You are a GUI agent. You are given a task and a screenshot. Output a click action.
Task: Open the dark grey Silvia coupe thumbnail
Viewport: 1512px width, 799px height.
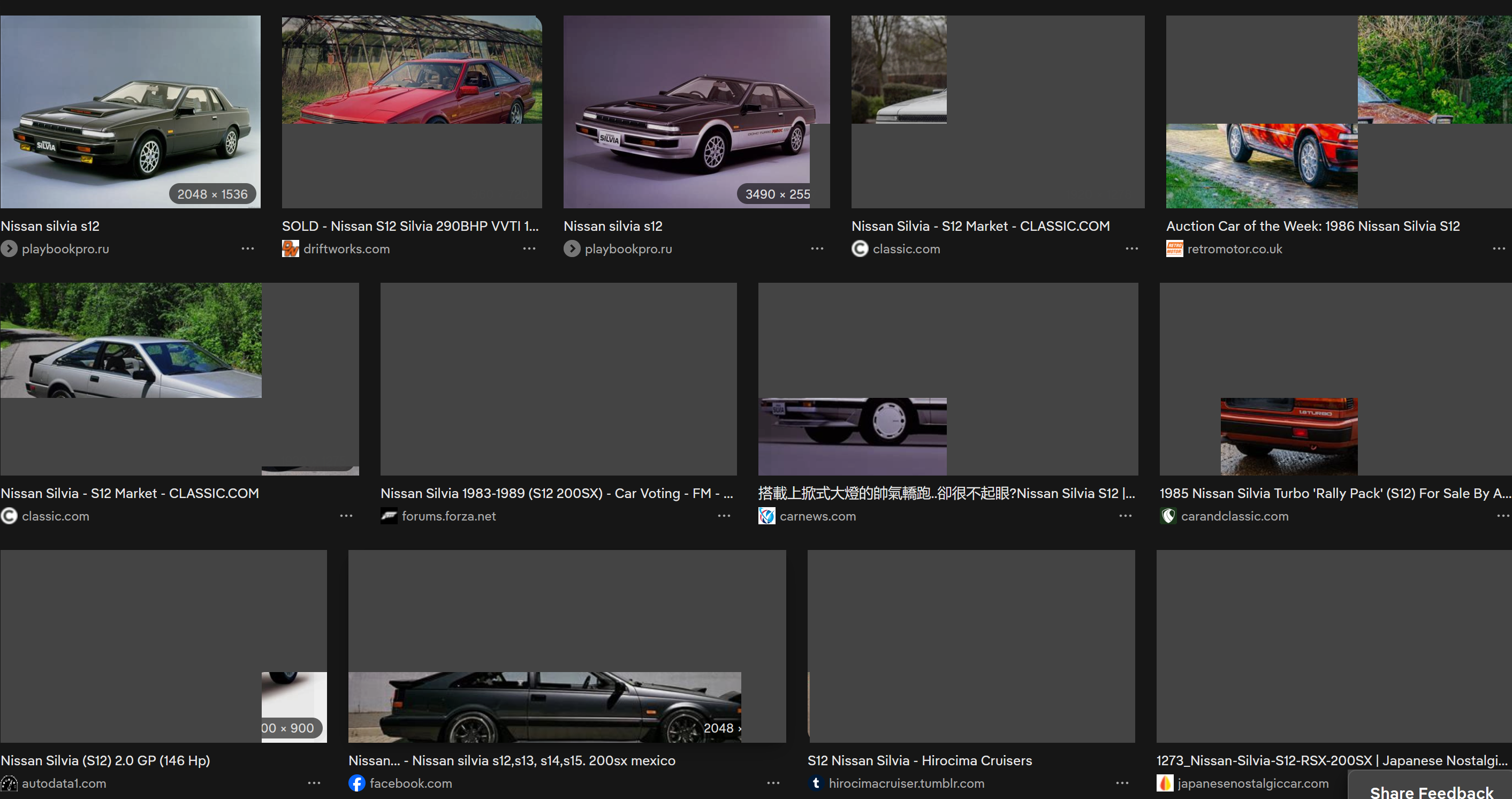coord(130,111)
